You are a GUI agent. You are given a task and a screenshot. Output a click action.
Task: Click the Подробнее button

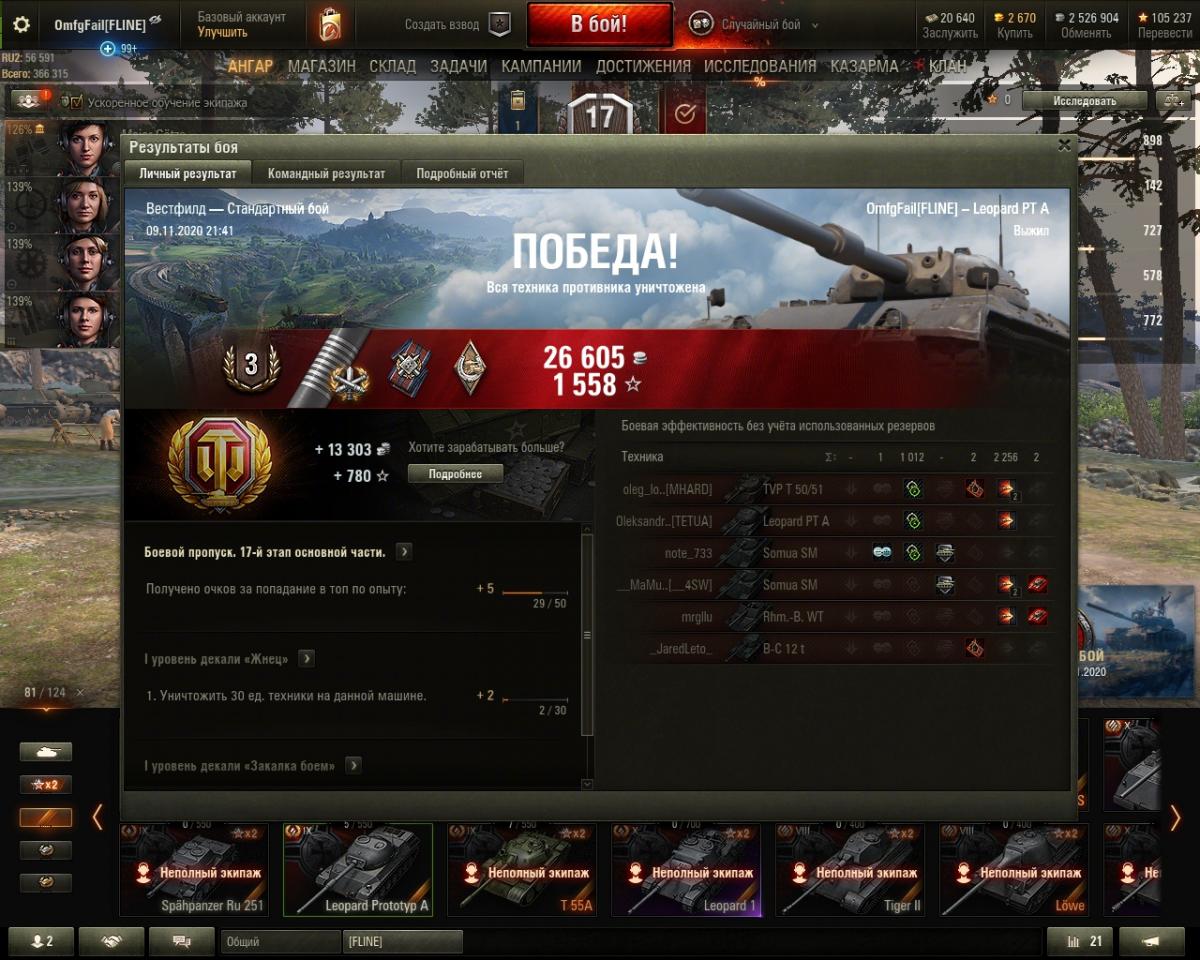(x=455, y=474)
